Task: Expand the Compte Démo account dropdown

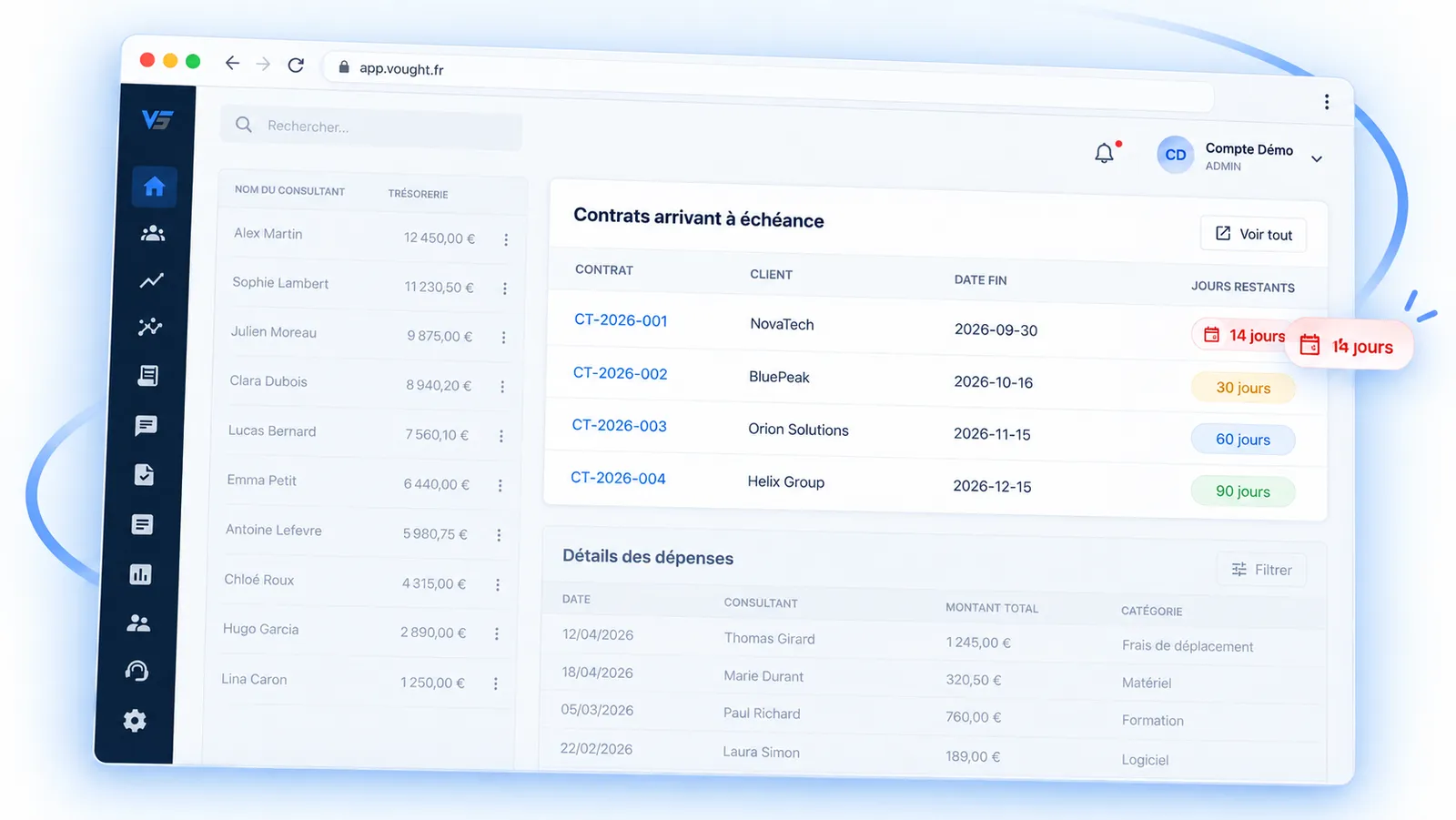Action: point(1316,159)
